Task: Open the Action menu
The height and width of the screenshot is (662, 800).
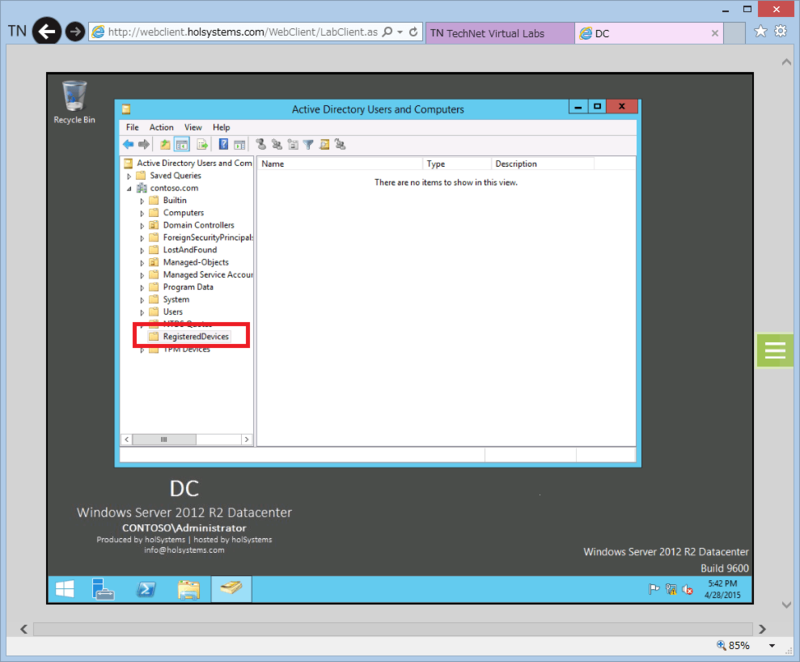Action: 161,128
